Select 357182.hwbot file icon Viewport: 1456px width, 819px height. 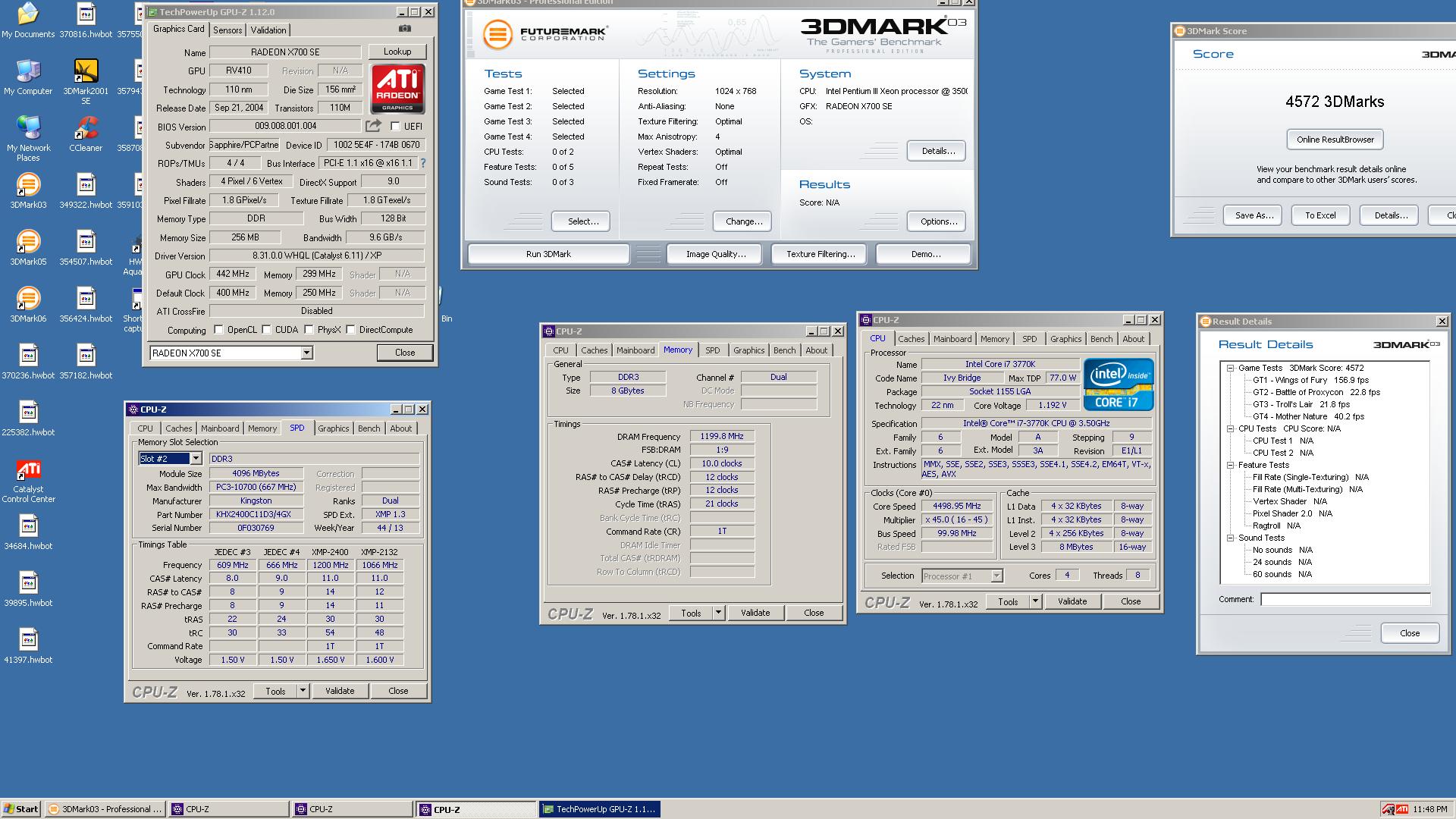[86, 362]
